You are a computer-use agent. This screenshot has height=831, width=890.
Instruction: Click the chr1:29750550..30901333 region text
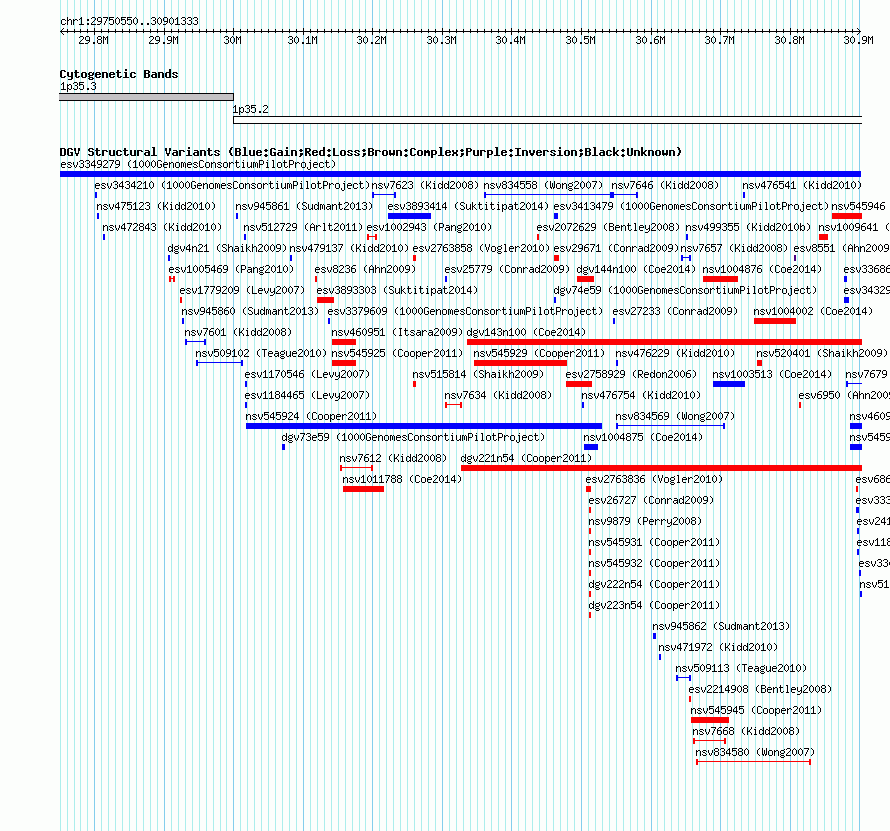click(129, 21)
